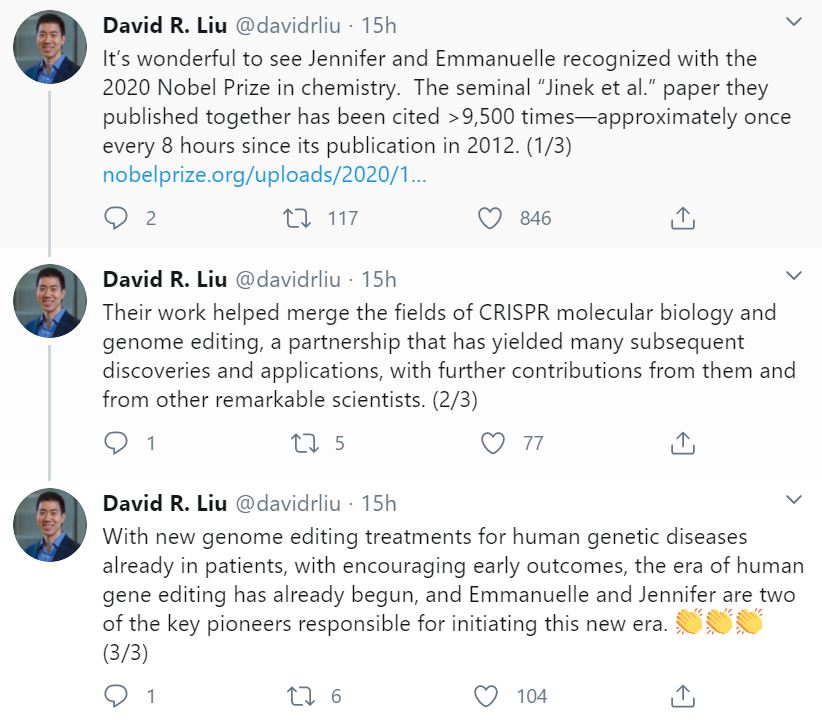
Task: Share the second tweet about CRISPR
Action: 682,442
